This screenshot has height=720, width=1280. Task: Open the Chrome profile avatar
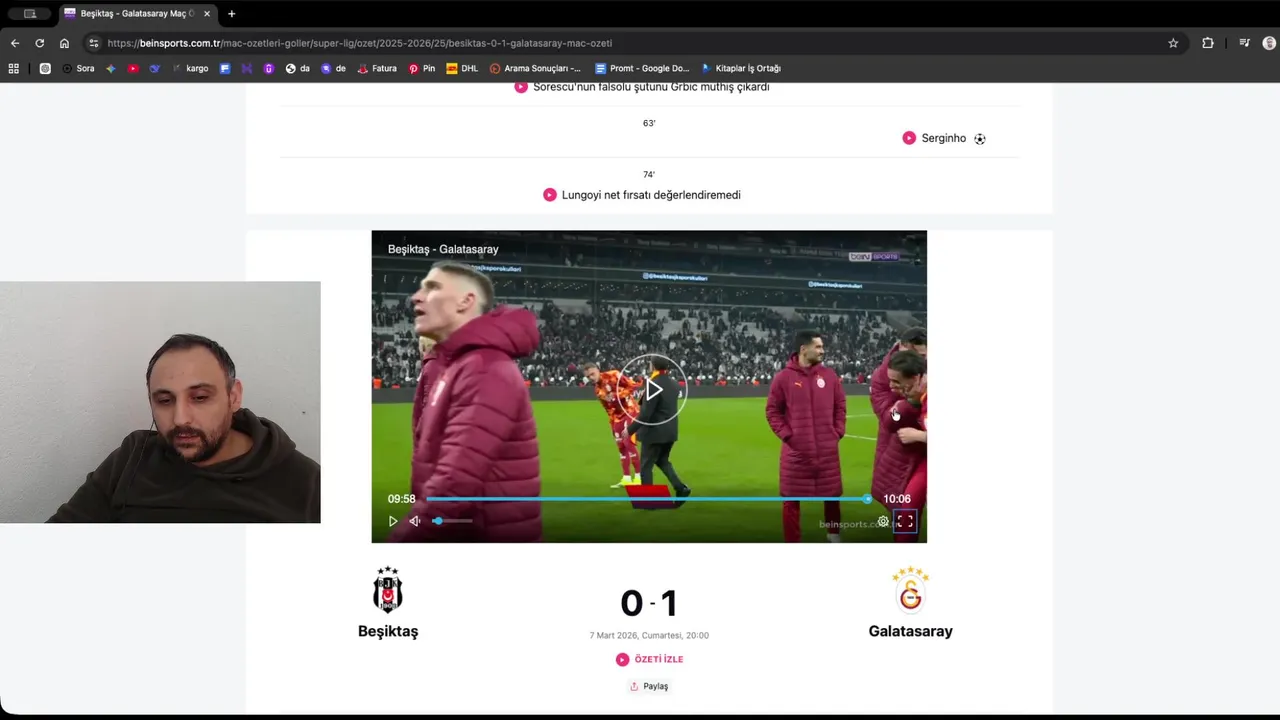1269,43
